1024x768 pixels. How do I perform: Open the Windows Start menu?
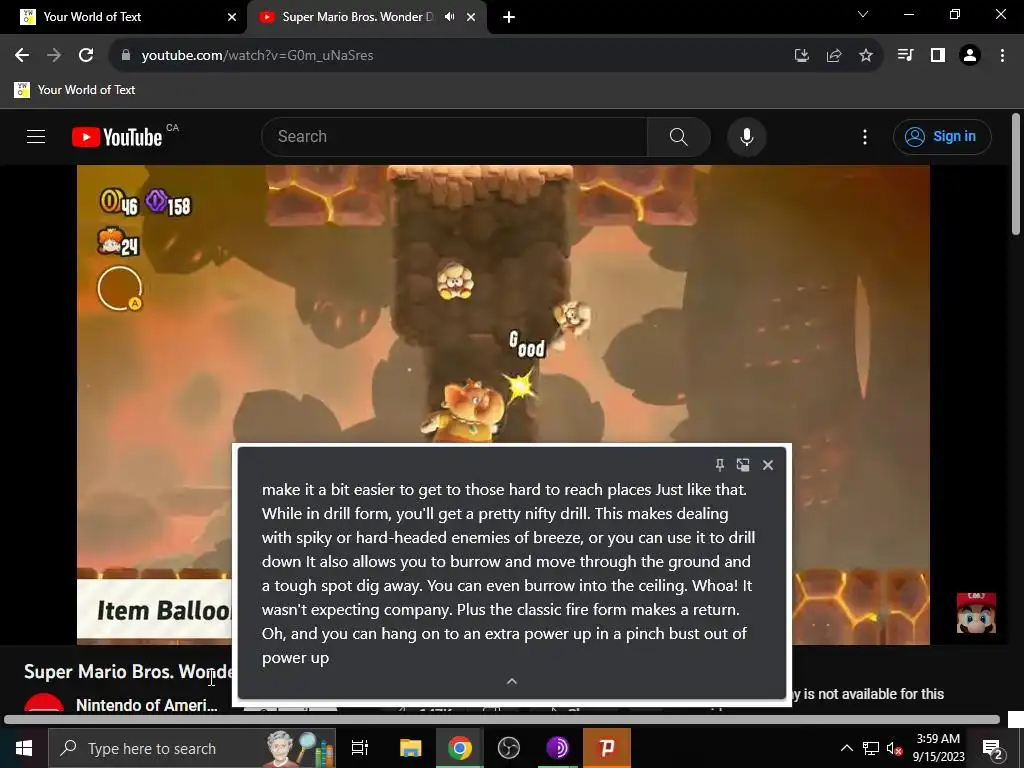pos(24,748)
